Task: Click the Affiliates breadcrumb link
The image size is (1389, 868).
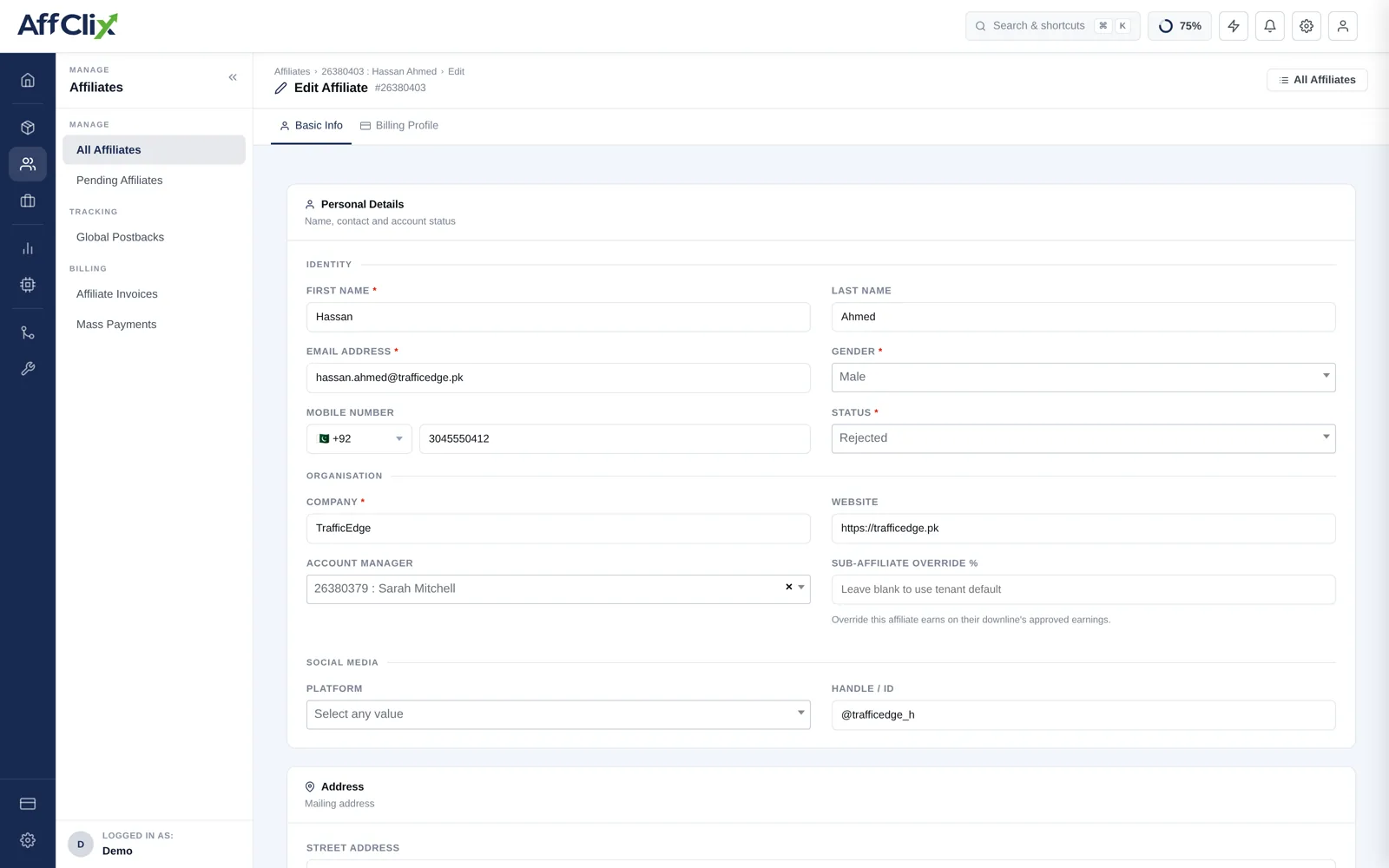Action: click(x=292, y=71)
